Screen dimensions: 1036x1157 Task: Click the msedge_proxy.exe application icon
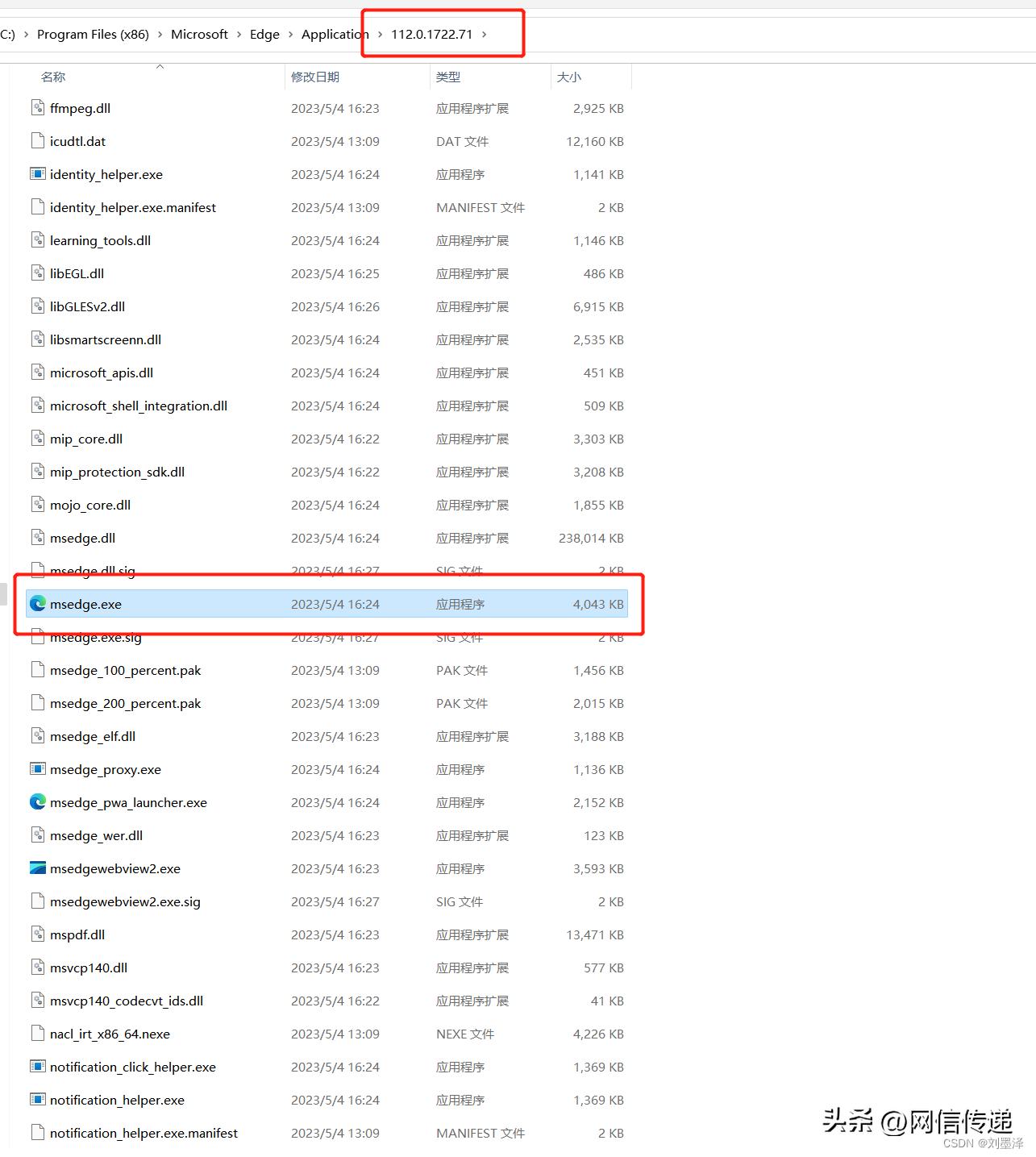click(x=38, y=769)
